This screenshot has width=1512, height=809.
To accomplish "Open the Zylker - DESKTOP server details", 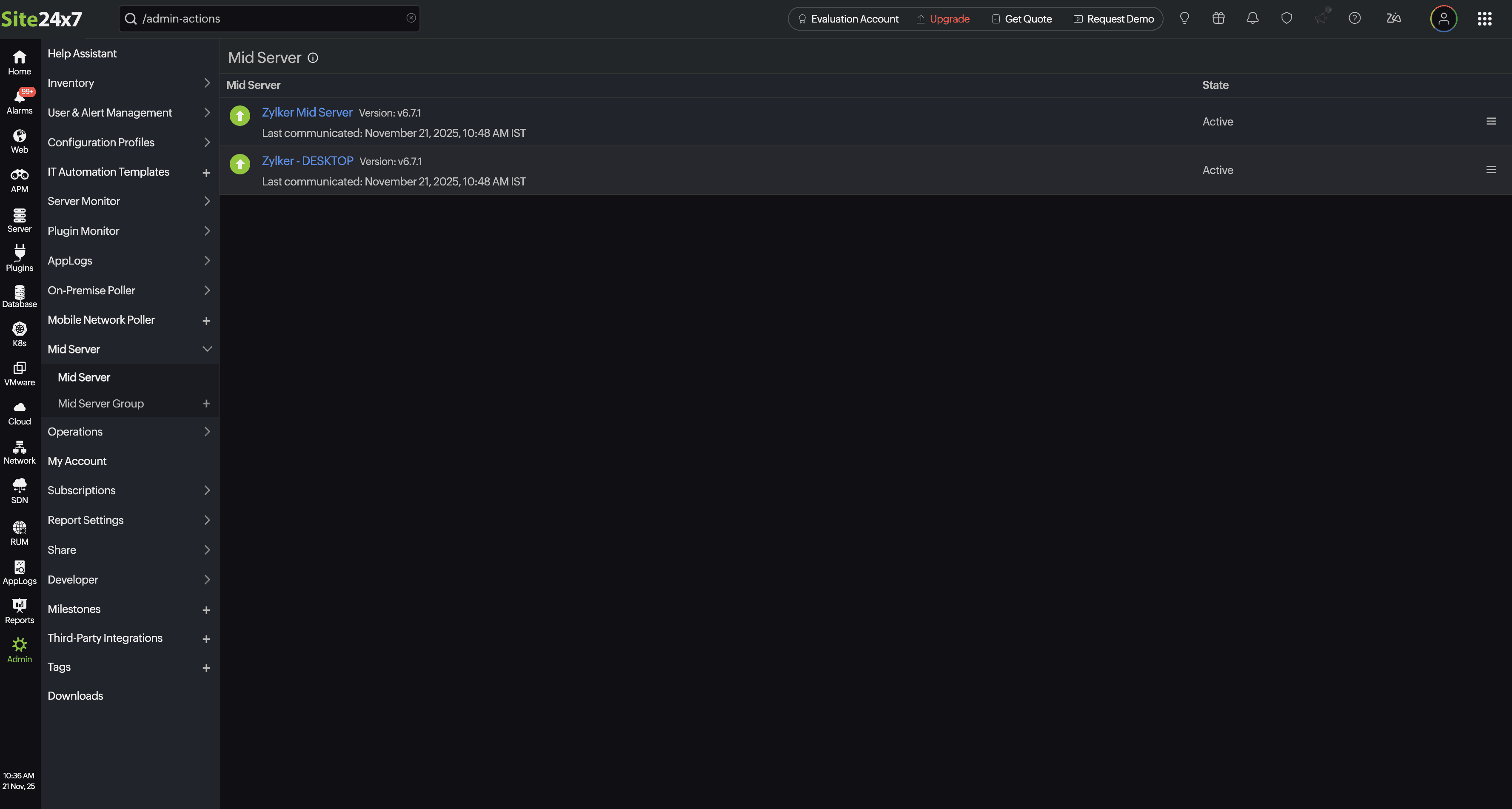I will coord(307,161).
